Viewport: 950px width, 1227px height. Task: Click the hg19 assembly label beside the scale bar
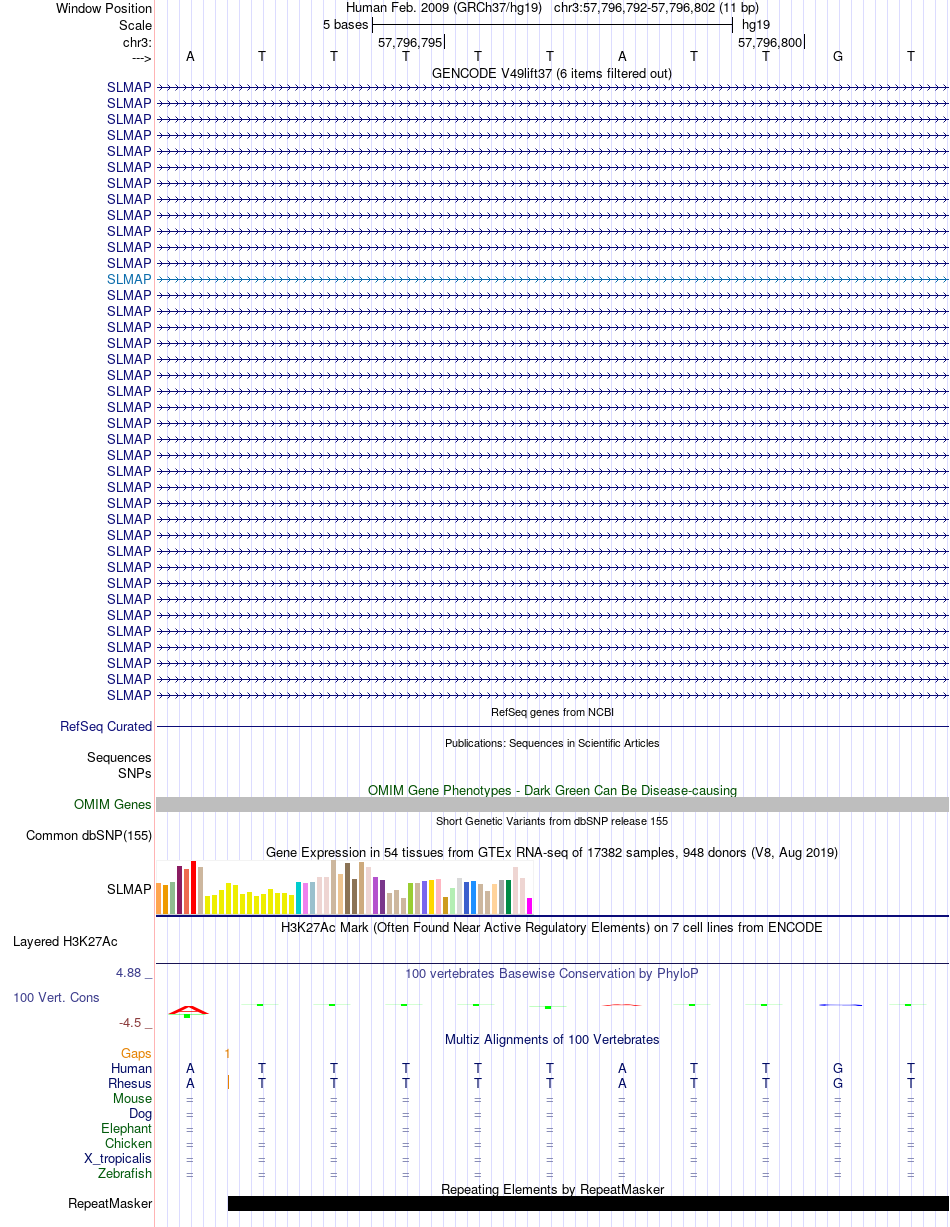tap(756, 25)
